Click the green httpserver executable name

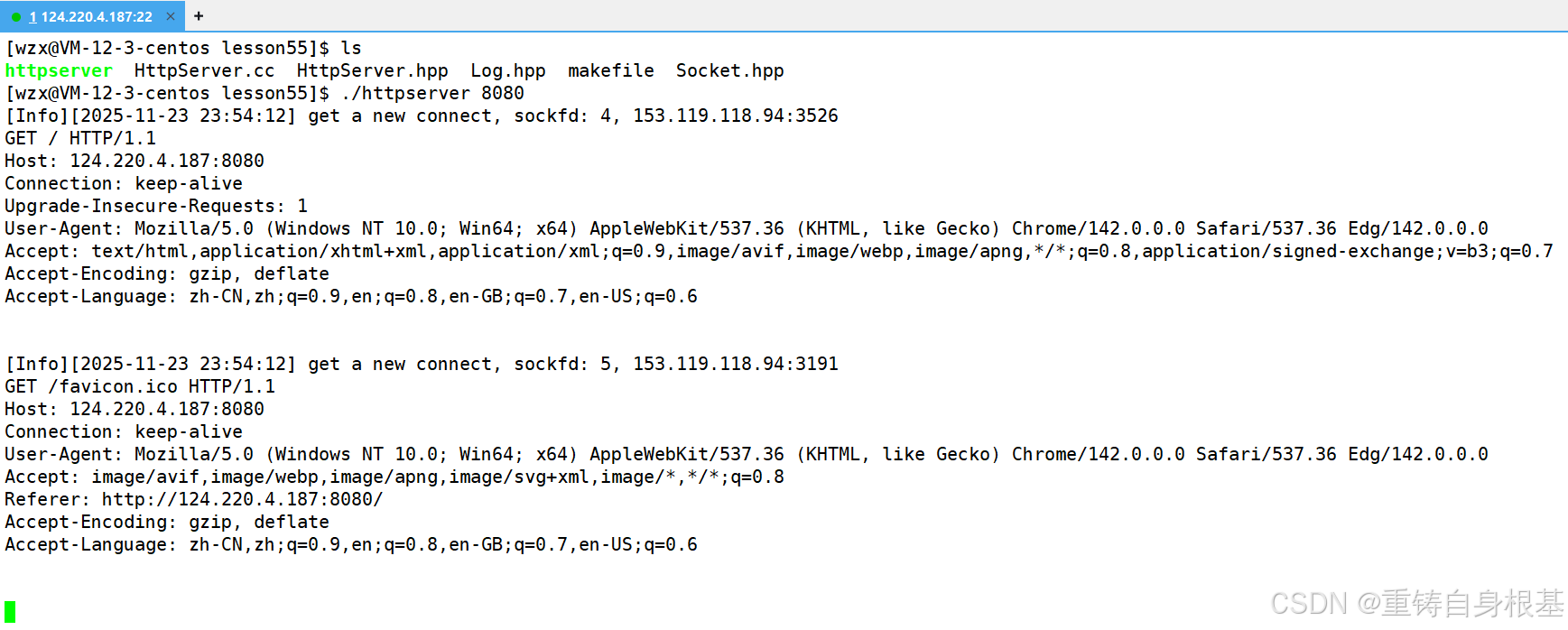coord(59,70)
